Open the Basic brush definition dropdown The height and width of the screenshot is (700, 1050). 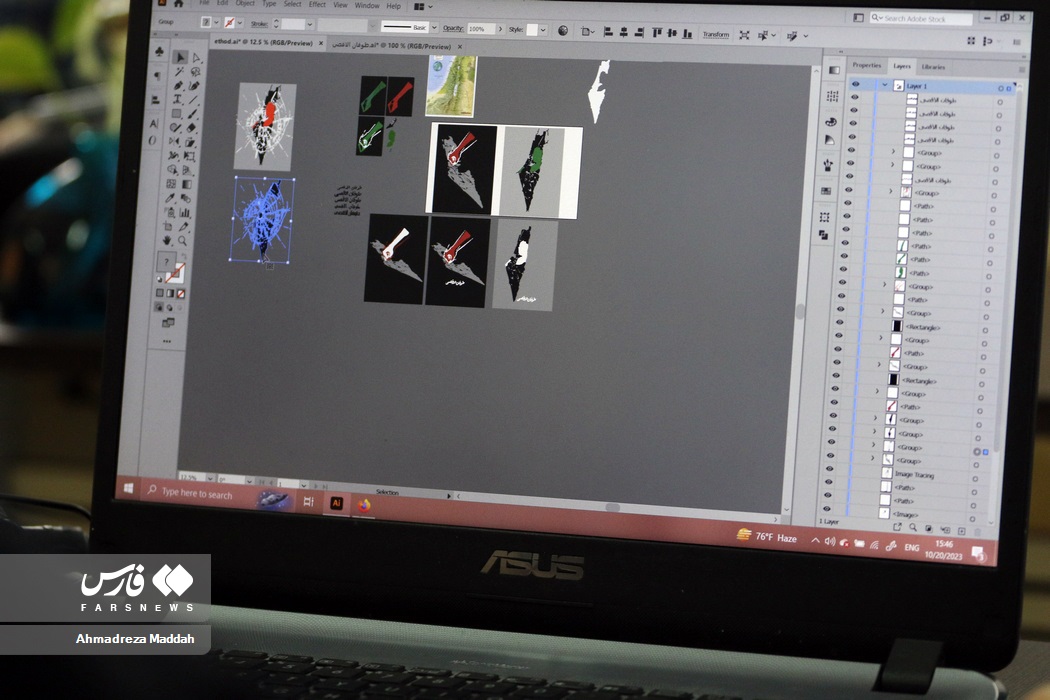tap(435, 27)
